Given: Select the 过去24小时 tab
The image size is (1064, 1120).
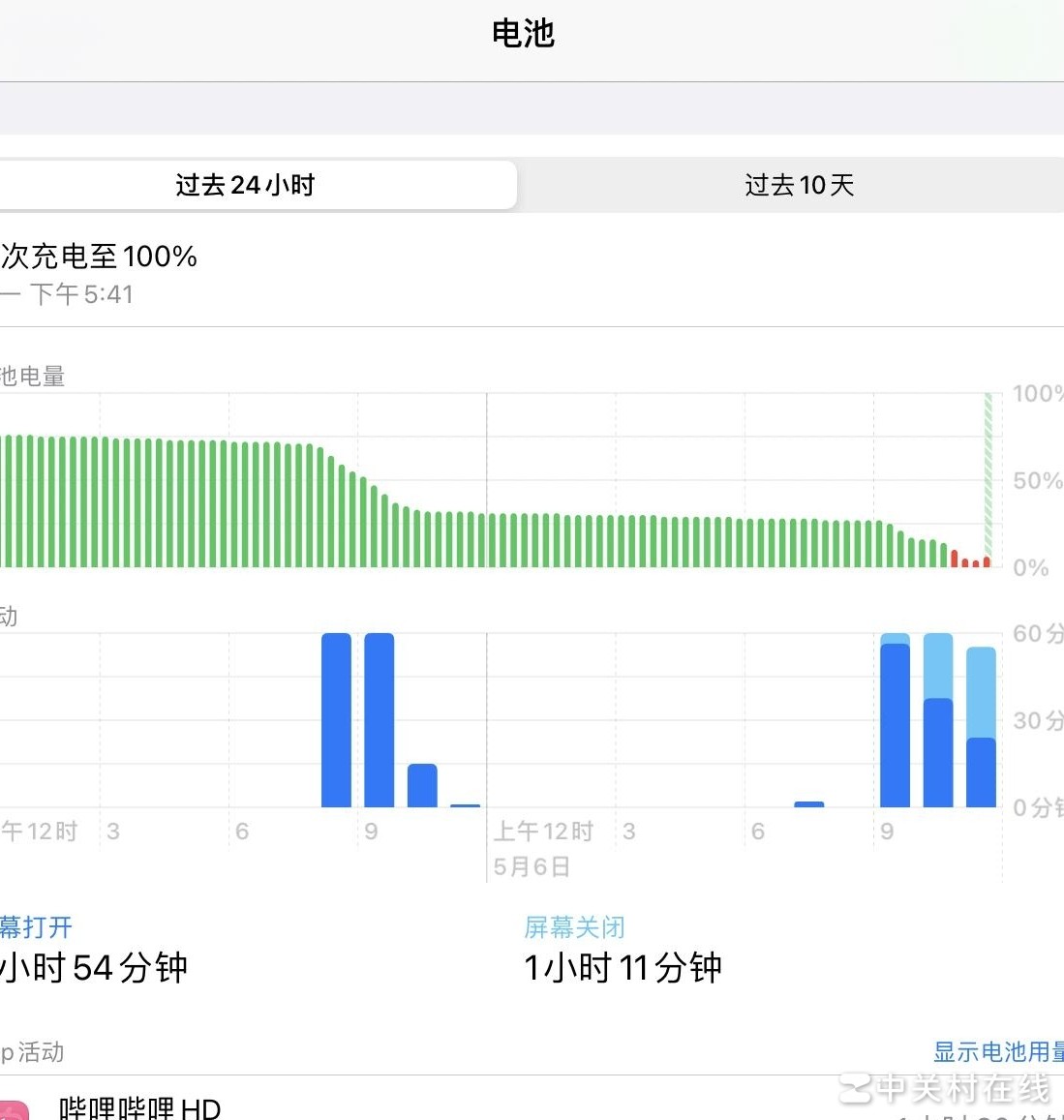Looking at the screenshot, I should pos(244,184).
